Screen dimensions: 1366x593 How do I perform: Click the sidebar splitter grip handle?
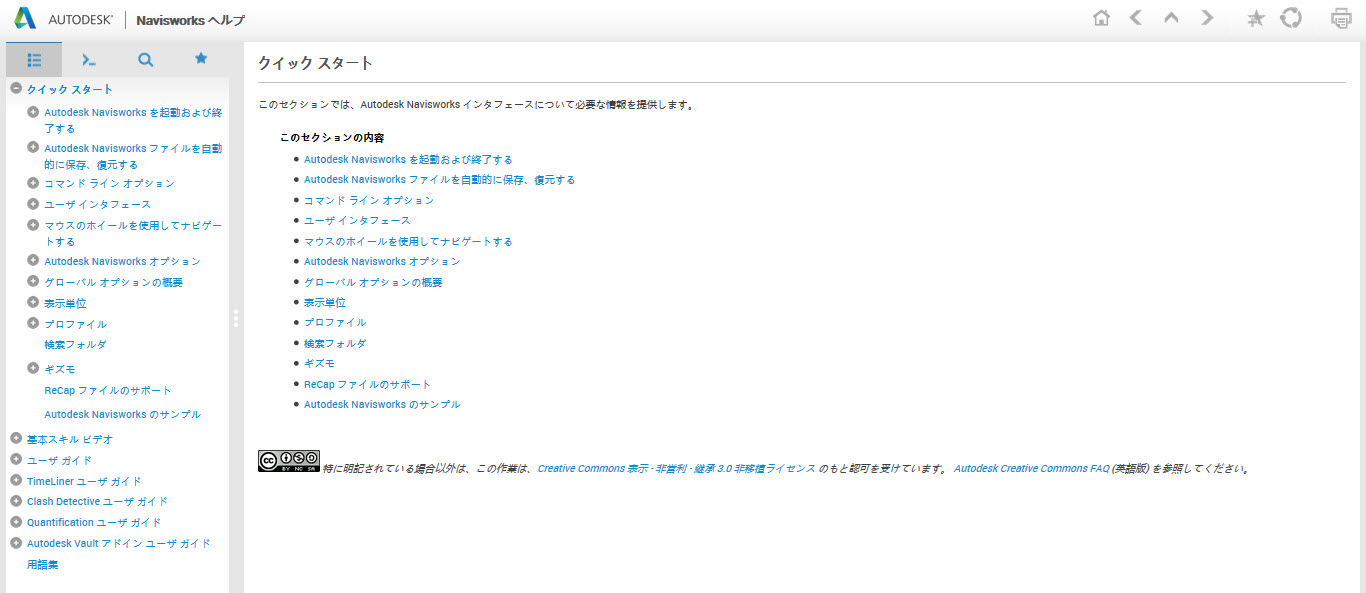236,318
